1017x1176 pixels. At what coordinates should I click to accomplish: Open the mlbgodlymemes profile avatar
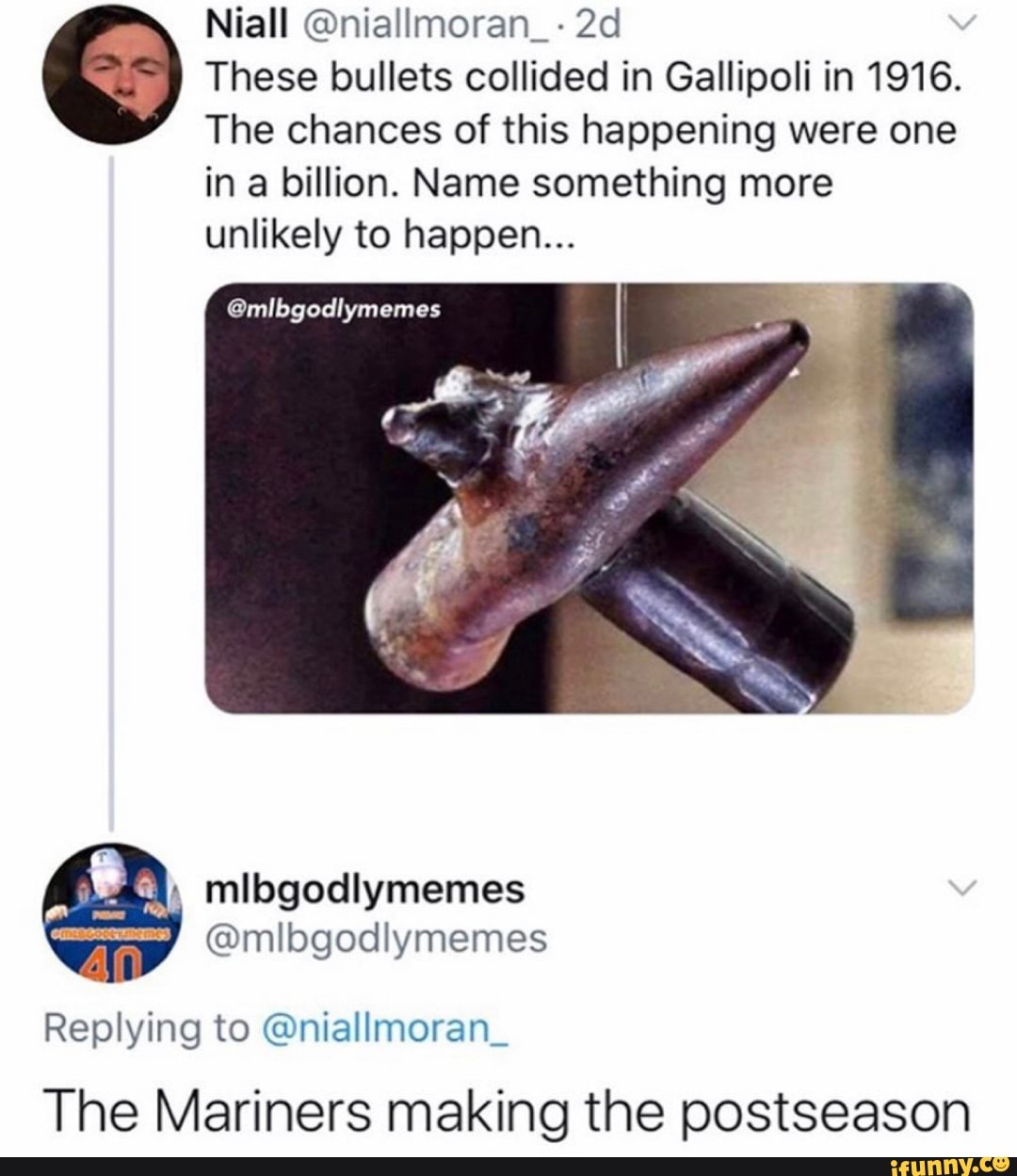coord(113,911)
